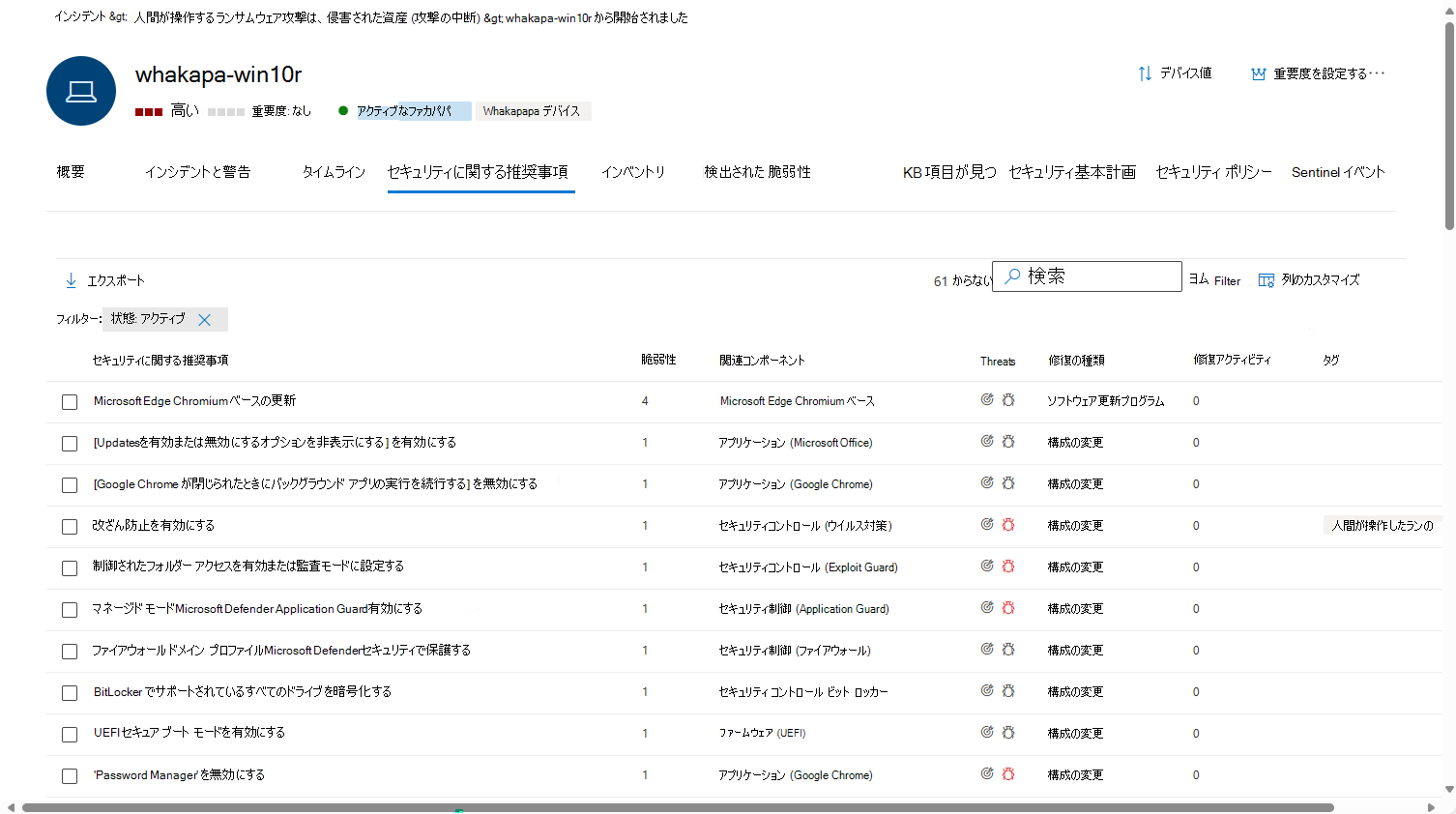This screenshot has width=1456, height=814.
Task: Switch to タイムライン tab
Action: click(x=334, y=172)
